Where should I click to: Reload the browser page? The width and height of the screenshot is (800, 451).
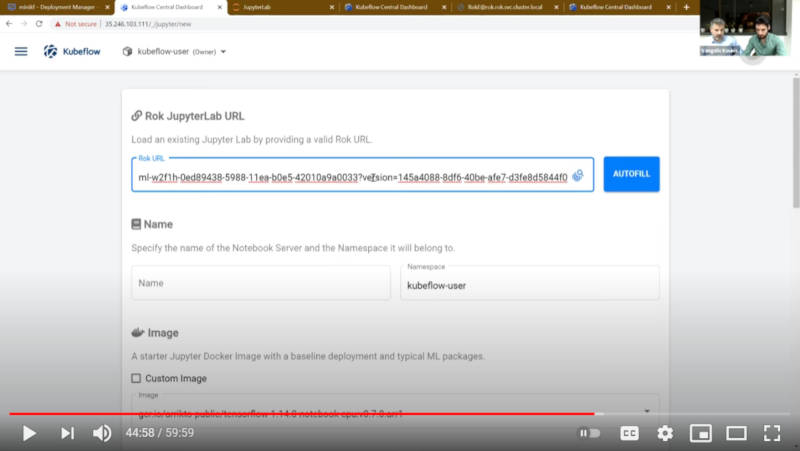tap(39, 24)
